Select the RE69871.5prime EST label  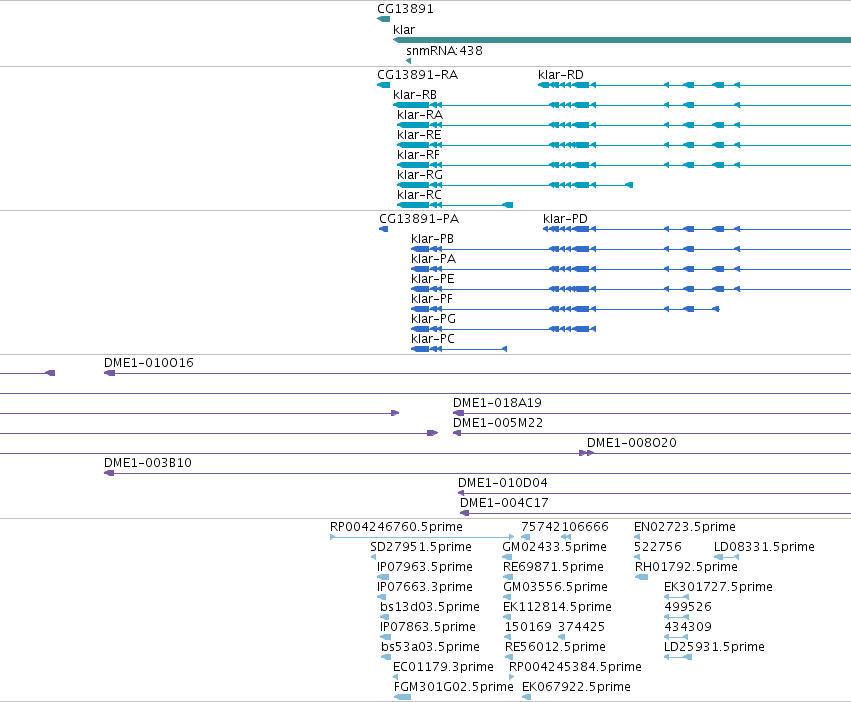[553, 567]
